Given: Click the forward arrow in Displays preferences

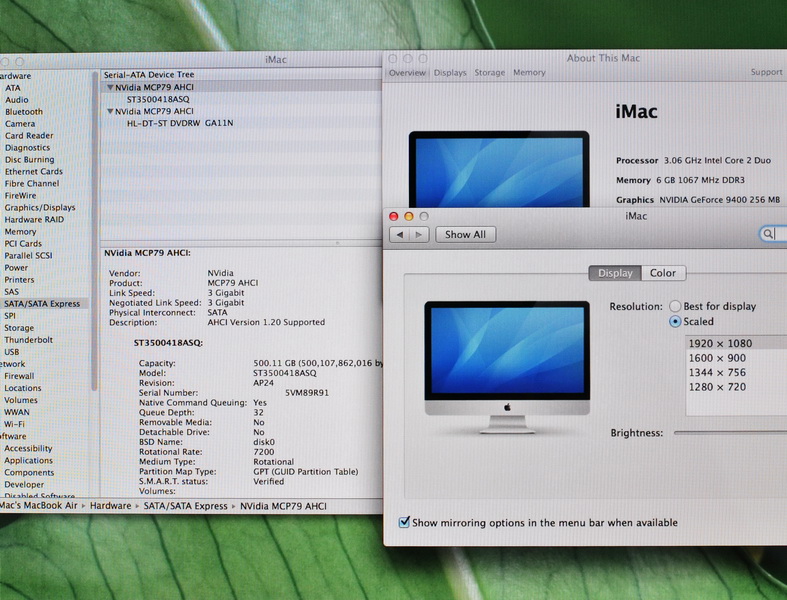Looking at the screenshot, I should tap(419, 234).
